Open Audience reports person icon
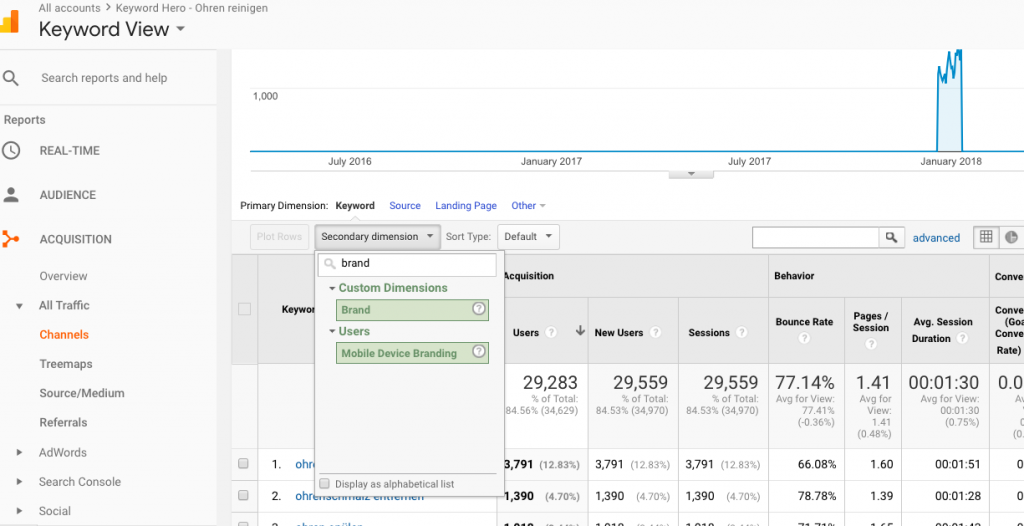 coord(10,195)
